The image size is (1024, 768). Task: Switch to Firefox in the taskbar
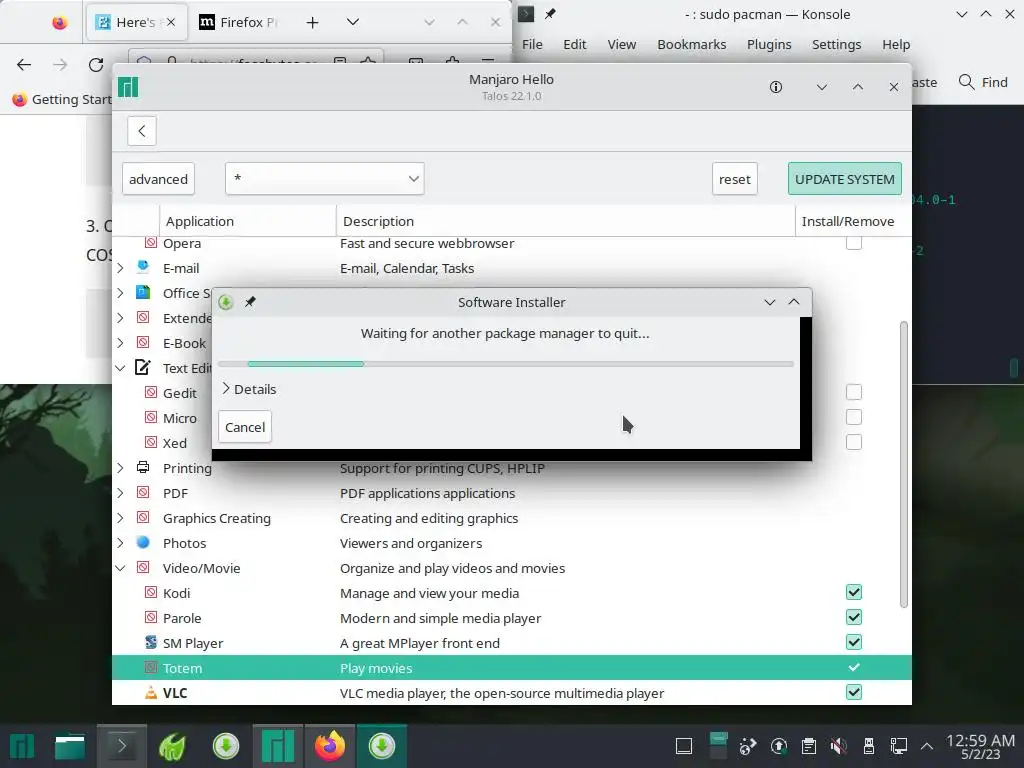pyautogui.click(x=330, y=746)
